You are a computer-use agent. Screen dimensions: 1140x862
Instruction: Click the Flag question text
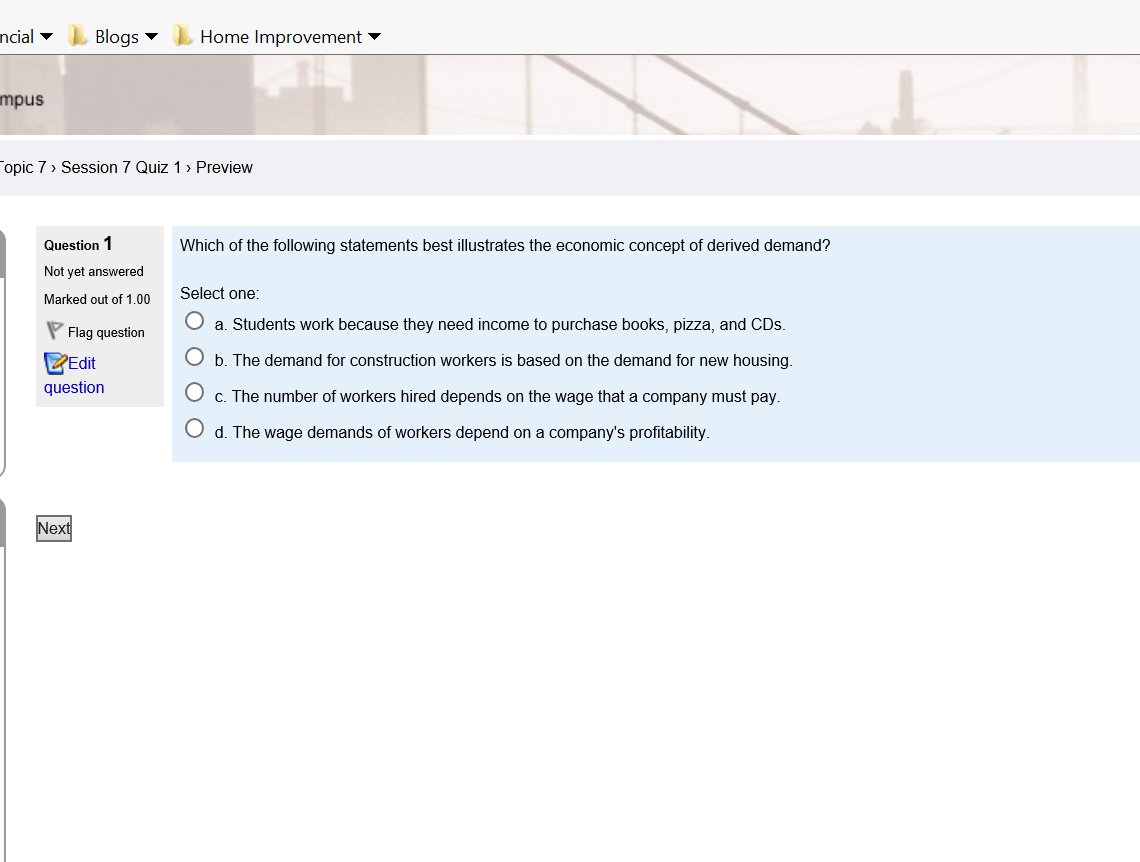[x=106, y=332]
